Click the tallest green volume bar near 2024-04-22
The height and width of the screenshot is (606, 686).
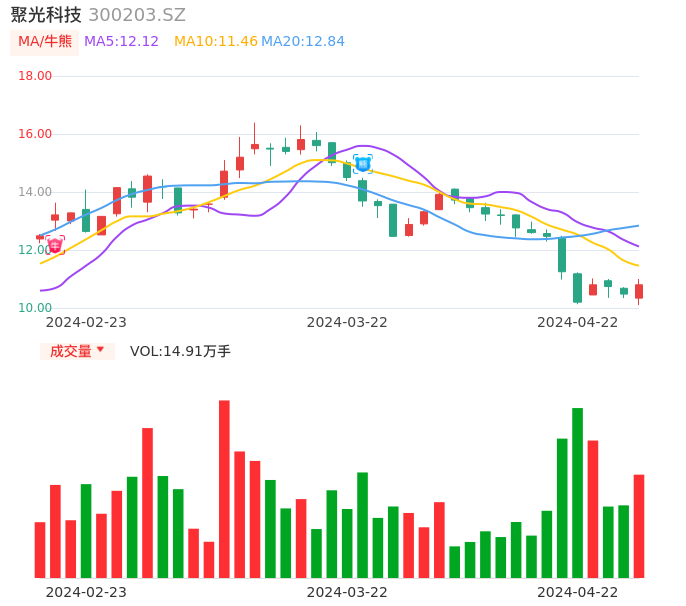coord(578,493)
